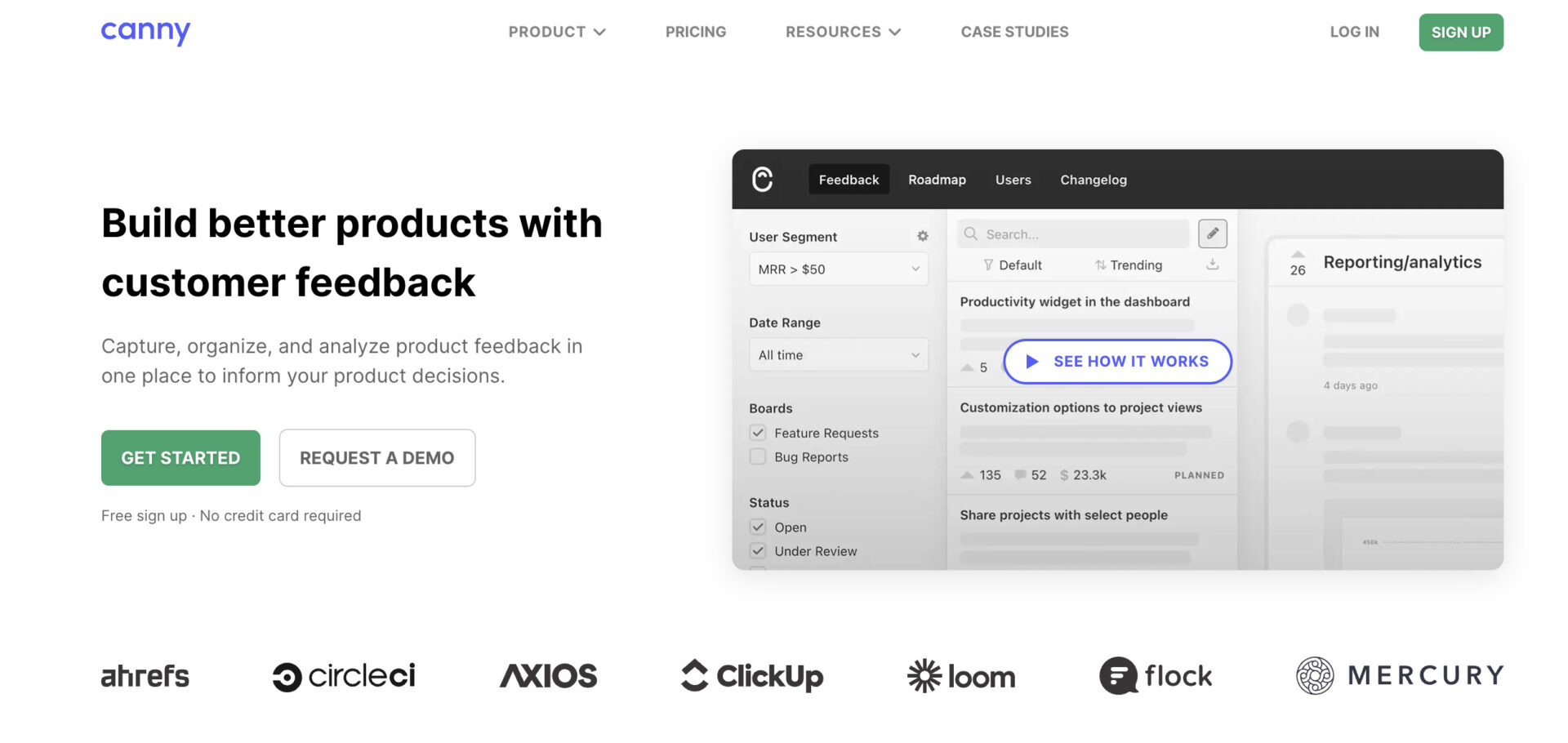This screenshot has height=743, width=1568.
Task: Expand the All time date range dropdown
Action: pyautogui.click(x=838, y=354)
